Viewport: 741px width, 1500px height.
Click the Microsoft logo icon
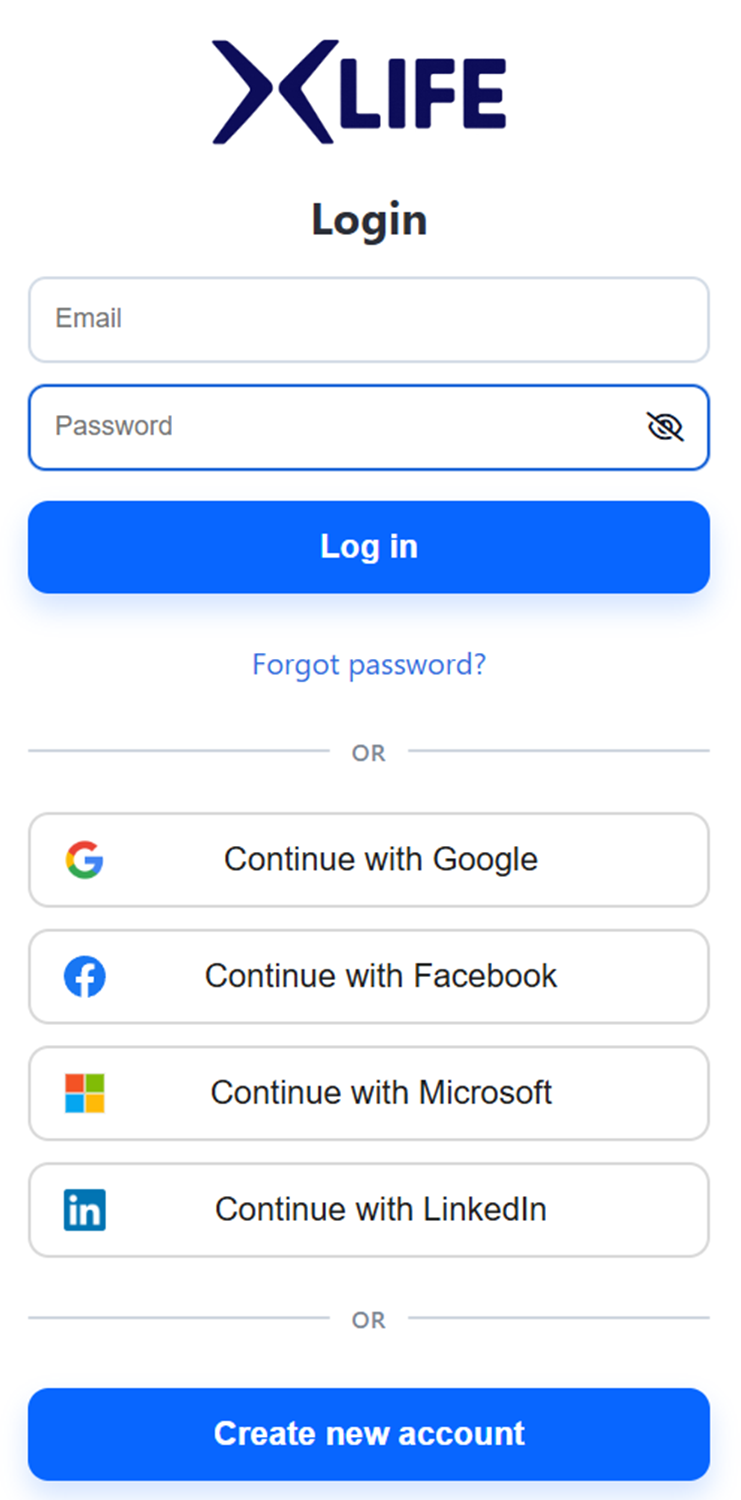pyautogui.click(x=85, y=1093)
